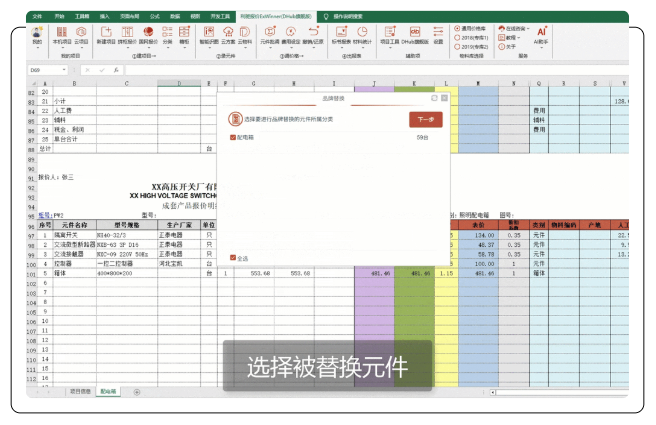656x425 pixels.
Task: Click the formula bar confirm checkmark
Action: pos(102,70)
